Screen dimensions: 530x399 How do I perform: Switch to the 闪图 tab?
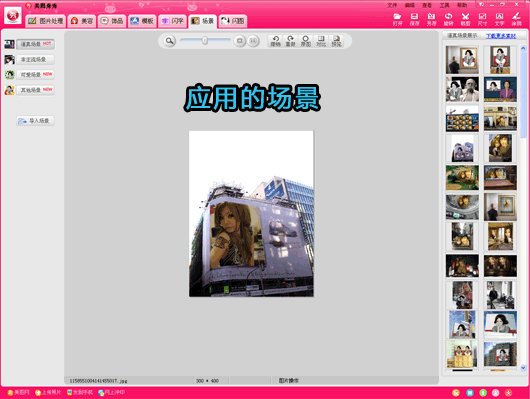pyautogui.click(x=233, y=21)
